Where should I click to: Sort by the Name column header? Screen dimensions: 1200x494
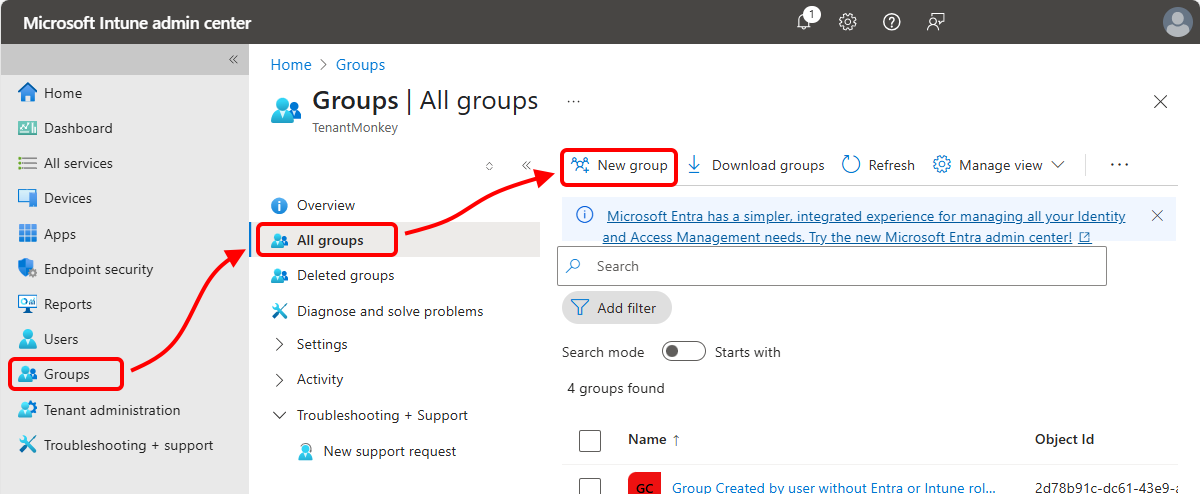pyautogui.click(x=654, y=439)
